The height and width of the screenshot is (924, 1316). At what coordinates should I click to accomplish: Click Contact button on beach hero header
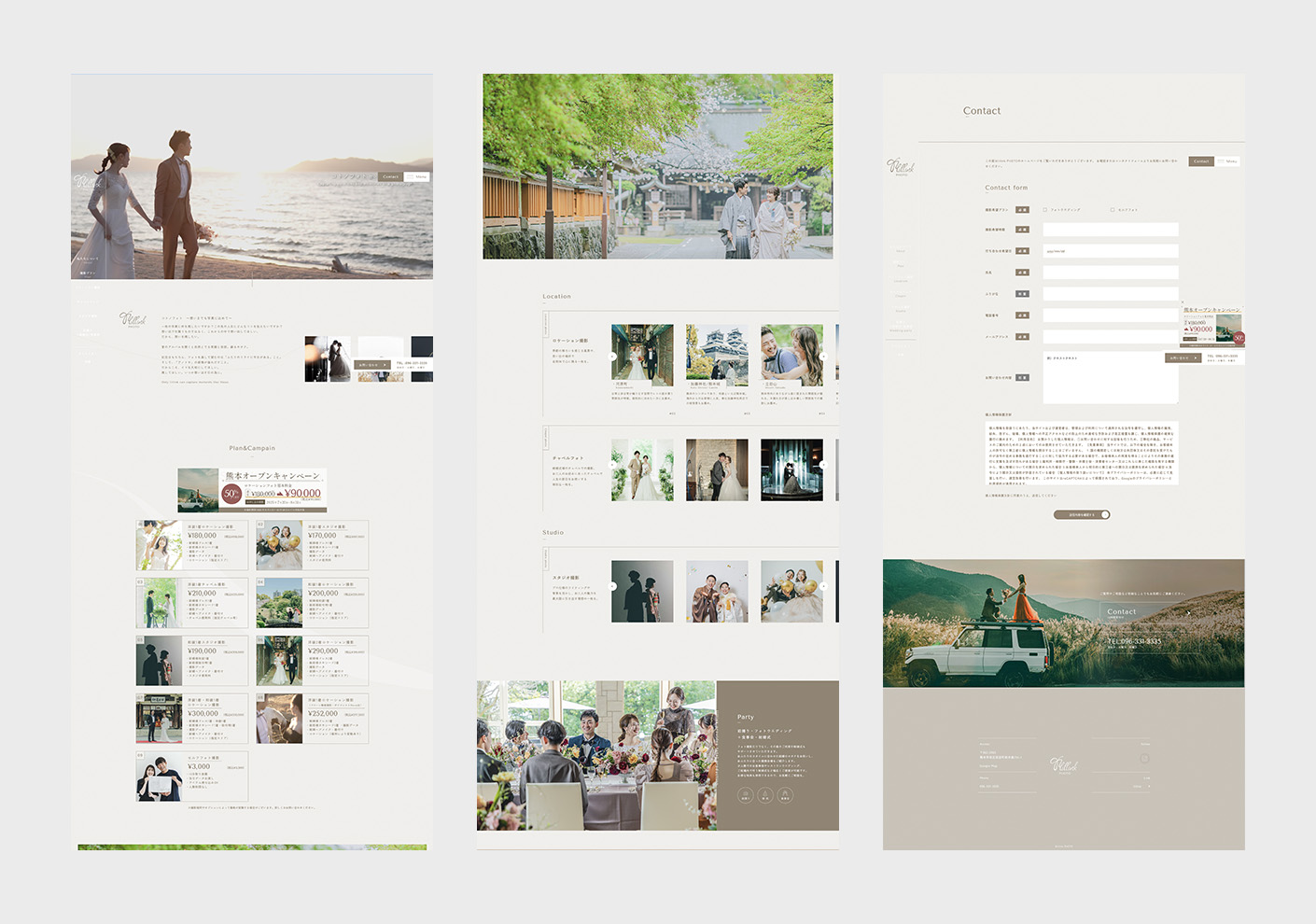point(391,176)
